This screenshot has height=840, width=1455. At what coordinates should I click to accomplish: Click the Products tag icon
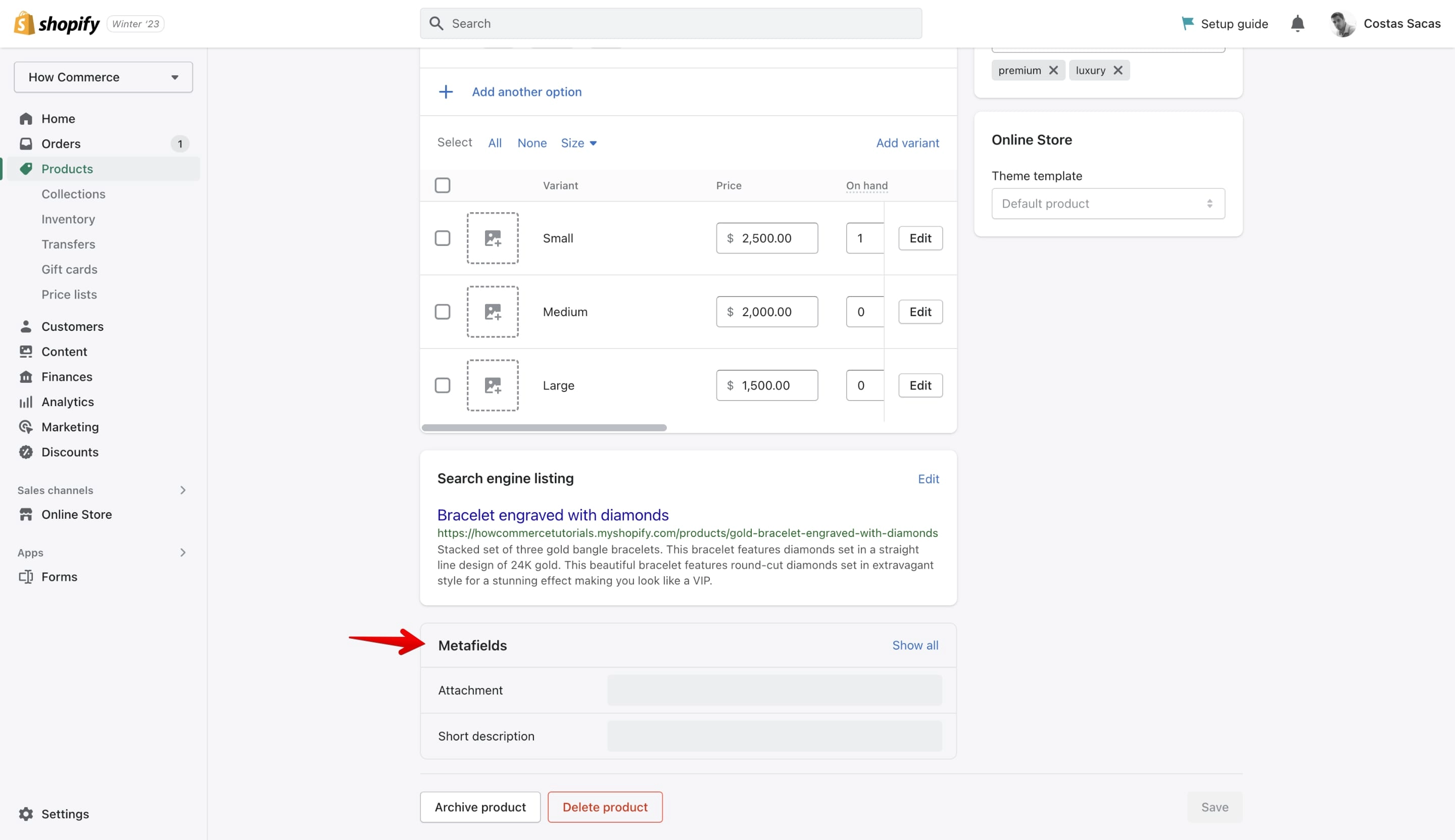(x=26, y=169)
